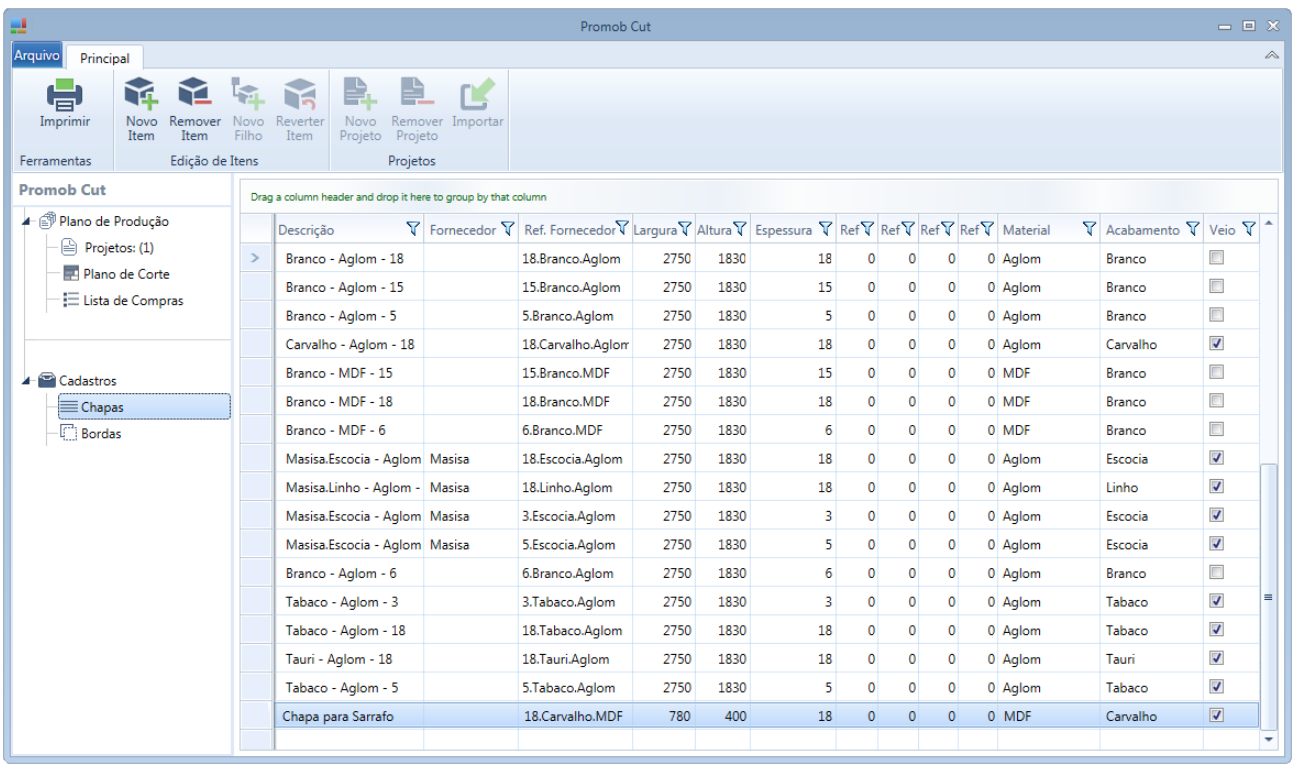This screenshot has height=766, width=1302.
Task: Open the Arquivo menu tab
Action: 37,56
